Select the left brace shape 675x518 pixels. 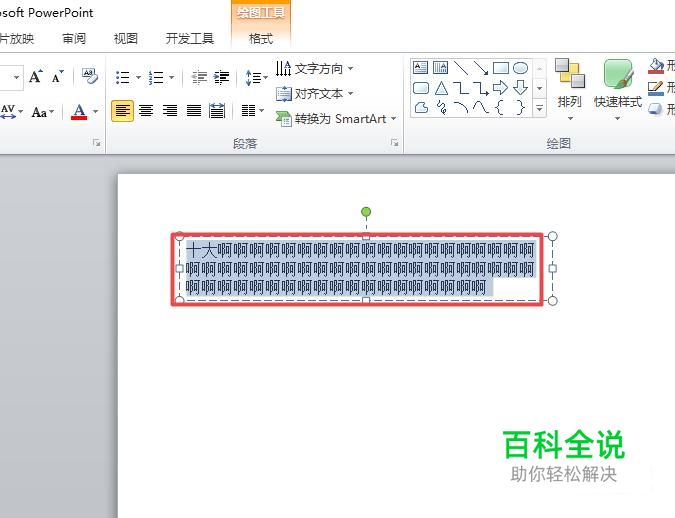(500, 107)
